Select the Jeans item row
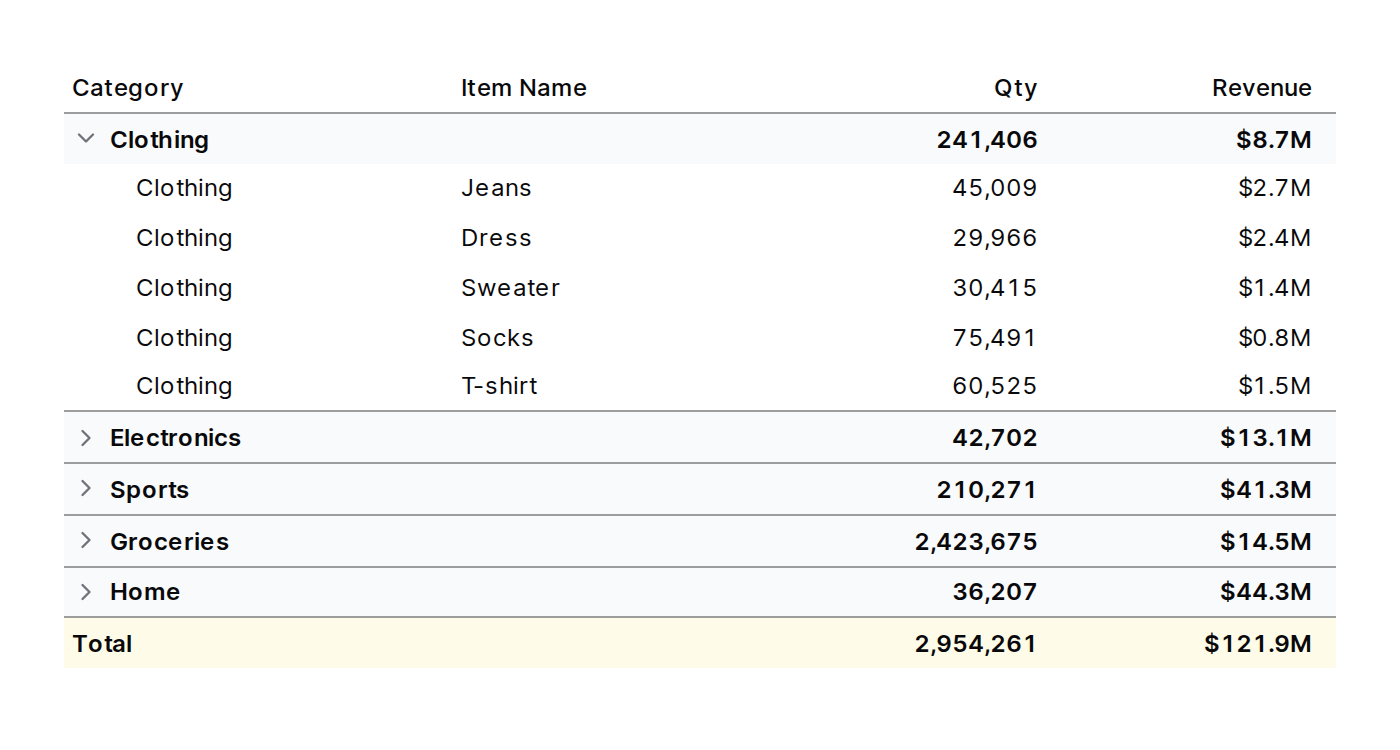Image resolution: width=1400 pixels, height=750 pixels. [496, 188]
